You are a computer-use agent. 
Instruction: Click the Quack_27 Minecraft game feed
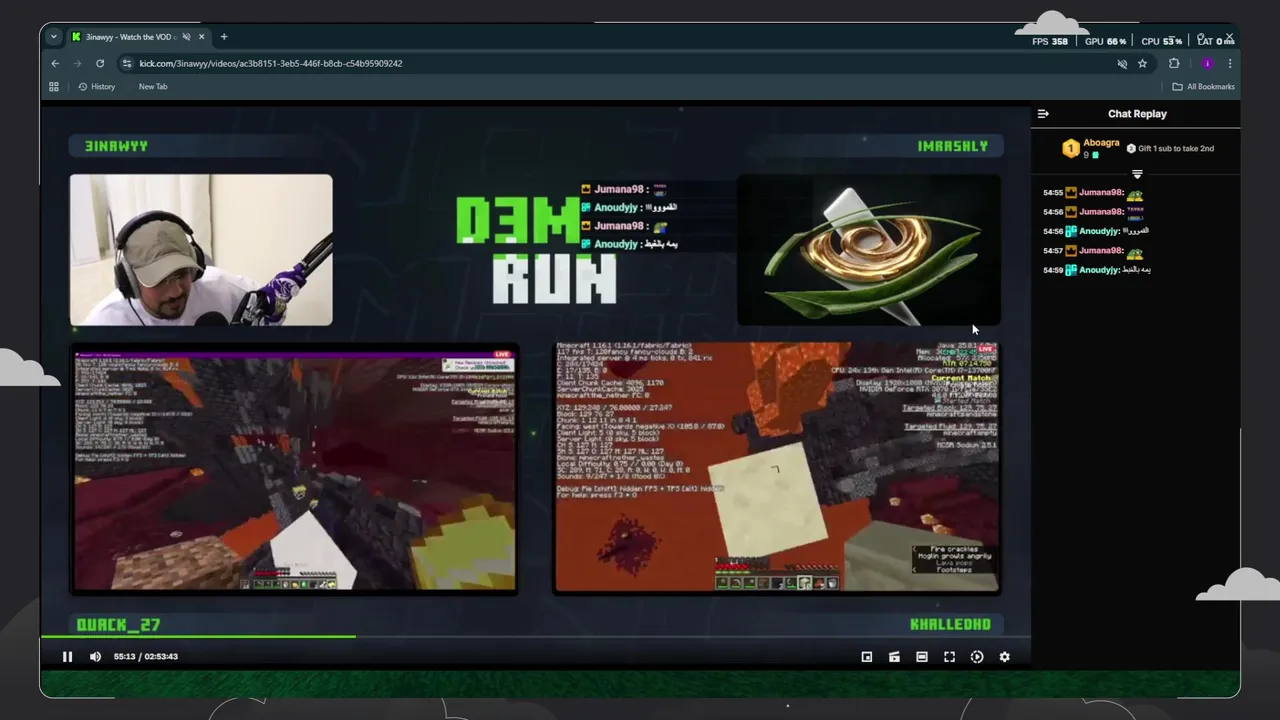294,469
